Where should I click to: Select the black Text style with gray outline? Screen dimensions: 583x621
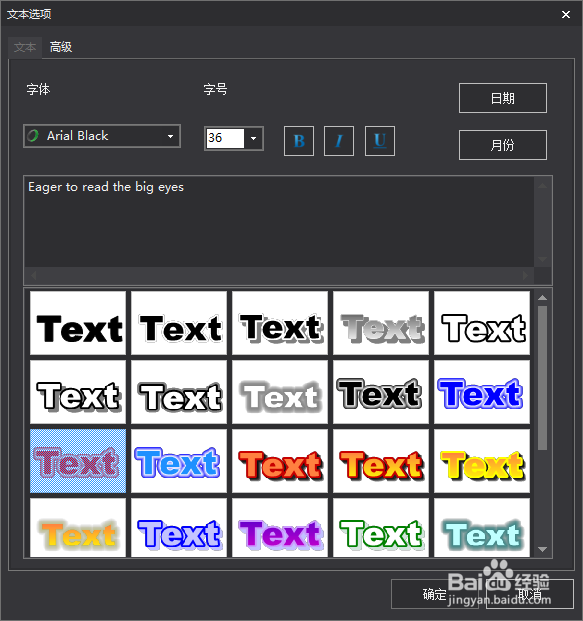381,392
